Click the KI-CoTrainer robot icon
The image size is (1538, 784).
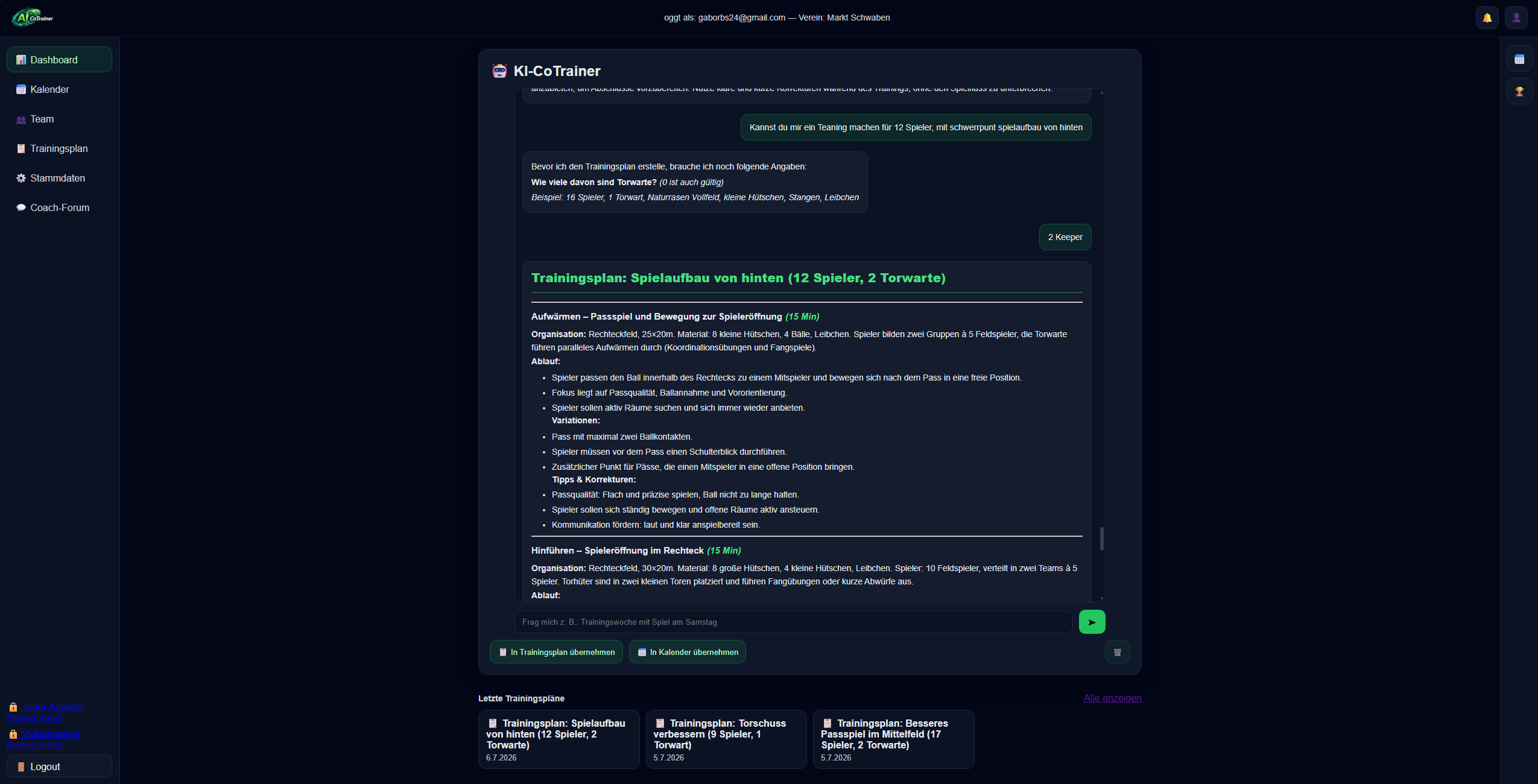click(x=499, y=71)
